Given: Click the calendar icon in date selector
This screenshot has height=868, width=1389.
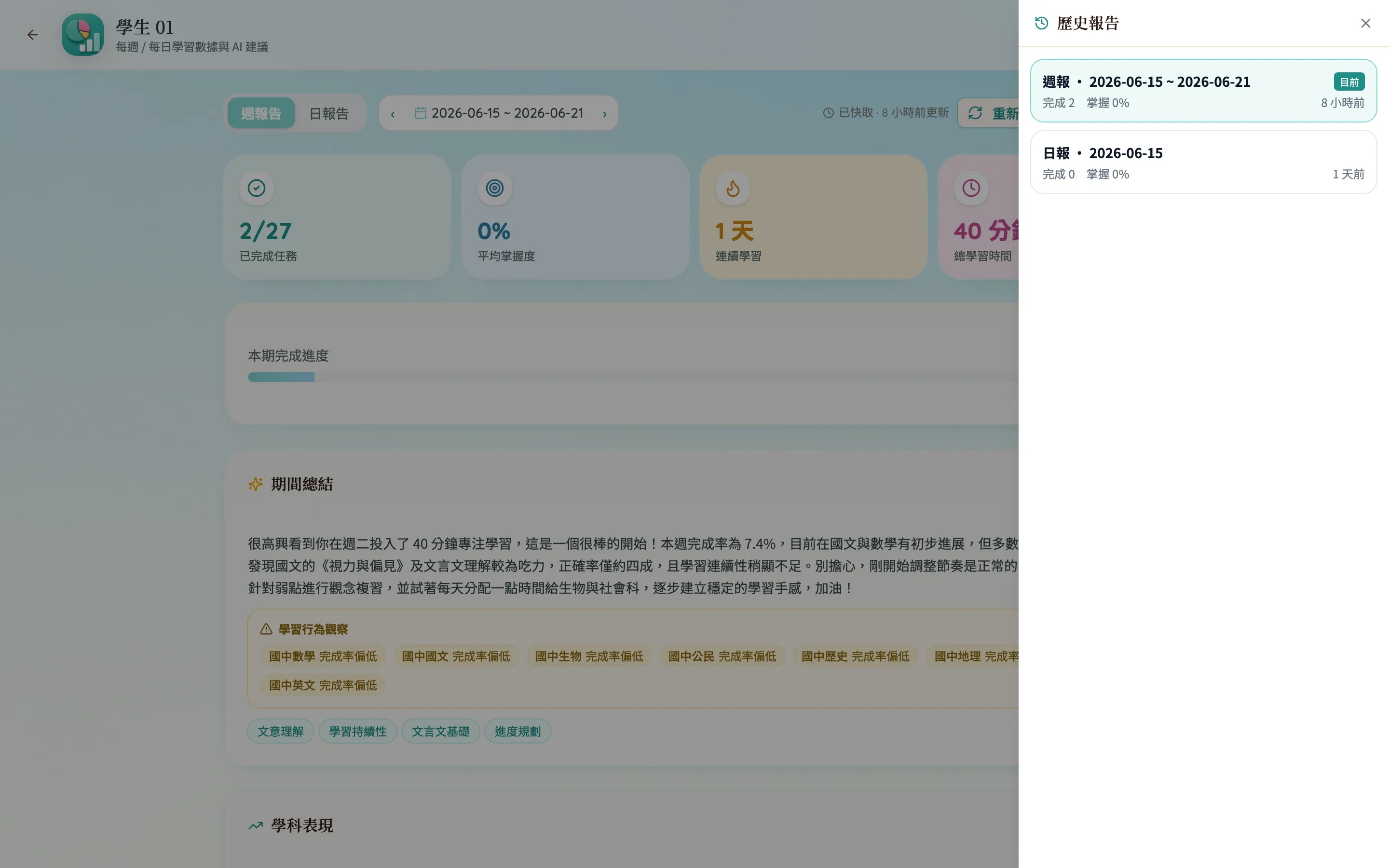Looking at the screenshot, I should coord(420,113).
